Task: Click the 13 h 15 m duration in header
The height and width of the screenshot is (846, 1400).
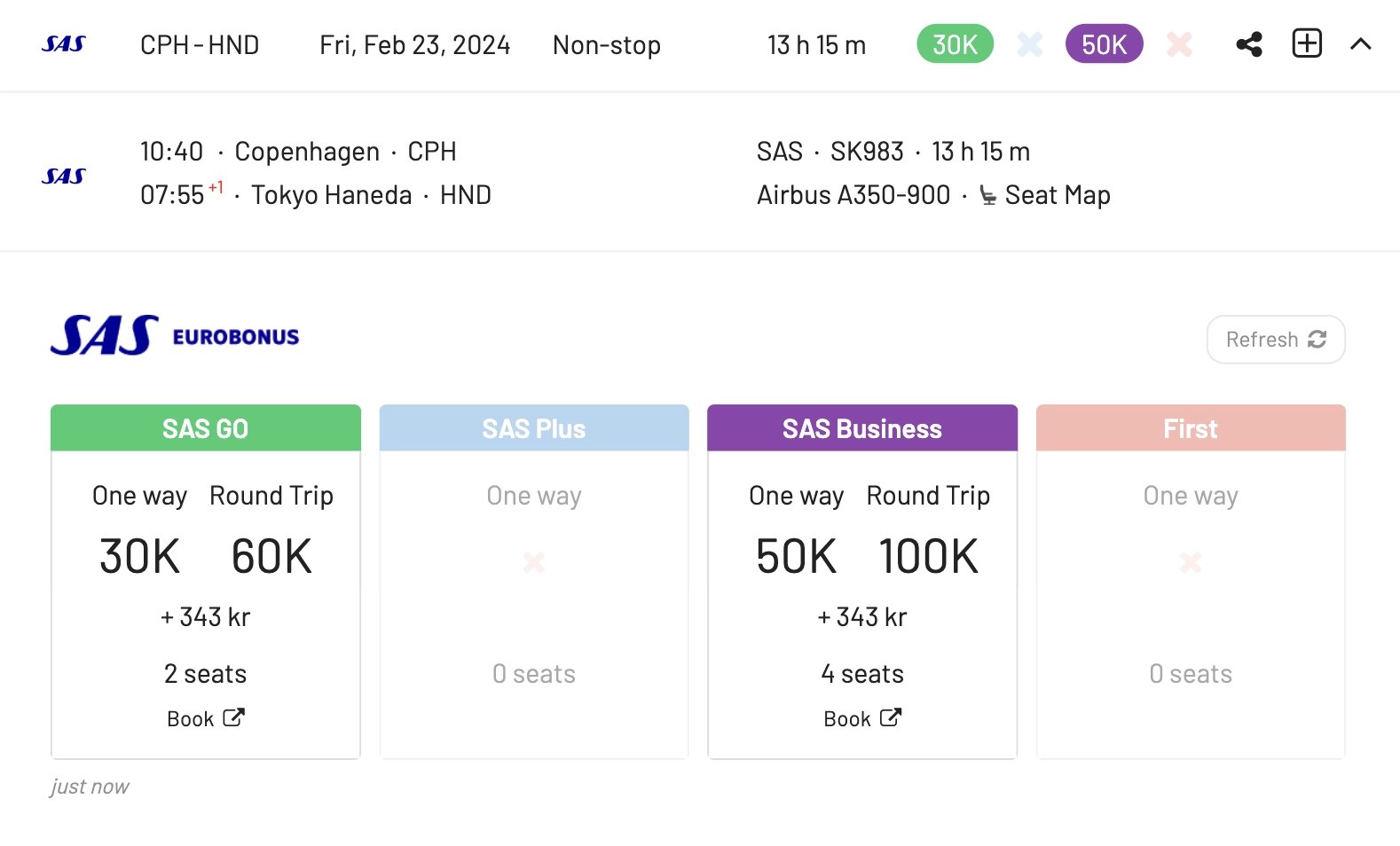Action: pos(816,45)
